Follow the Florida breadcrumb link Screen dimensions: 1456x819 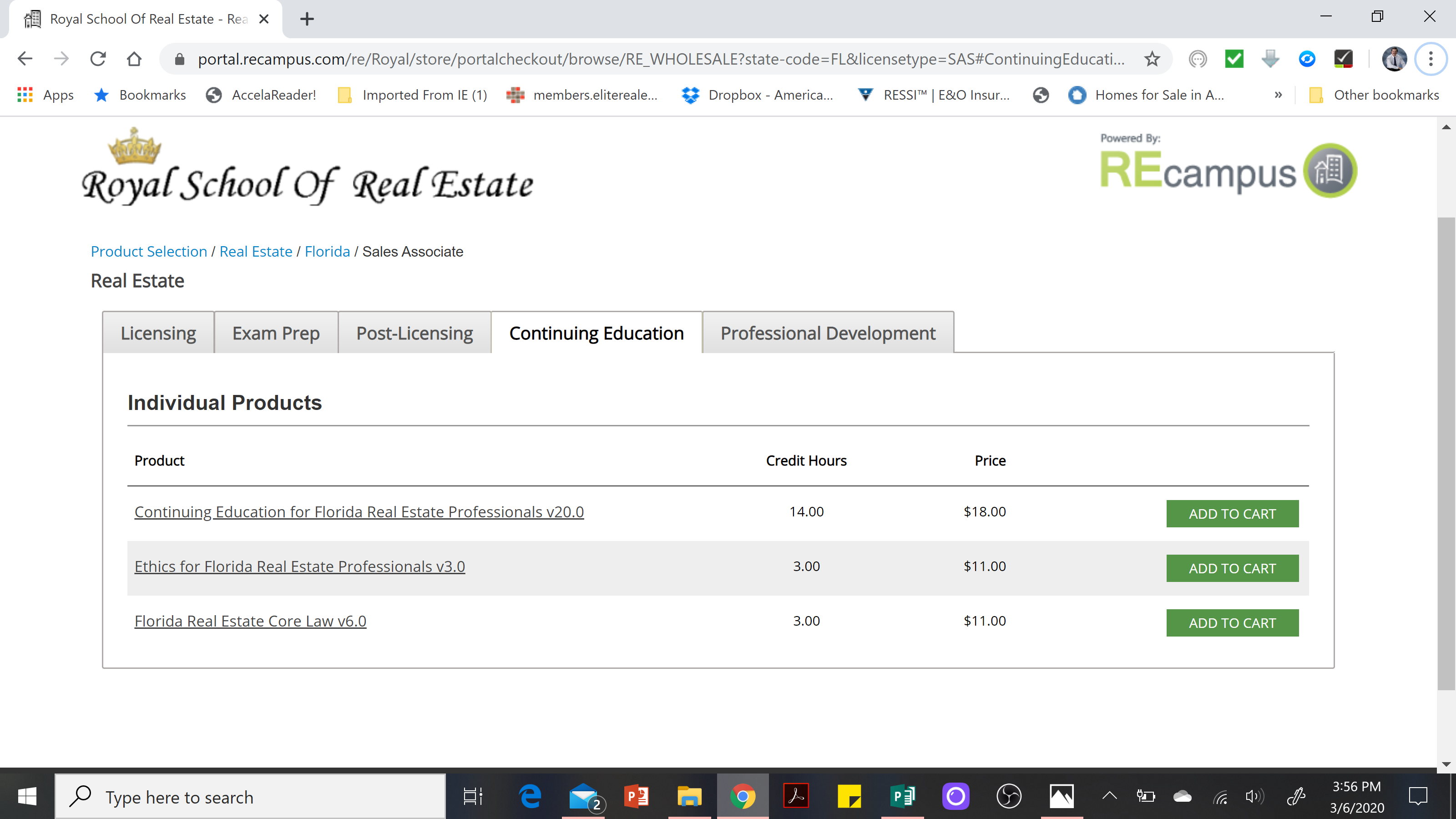(327, 252)
